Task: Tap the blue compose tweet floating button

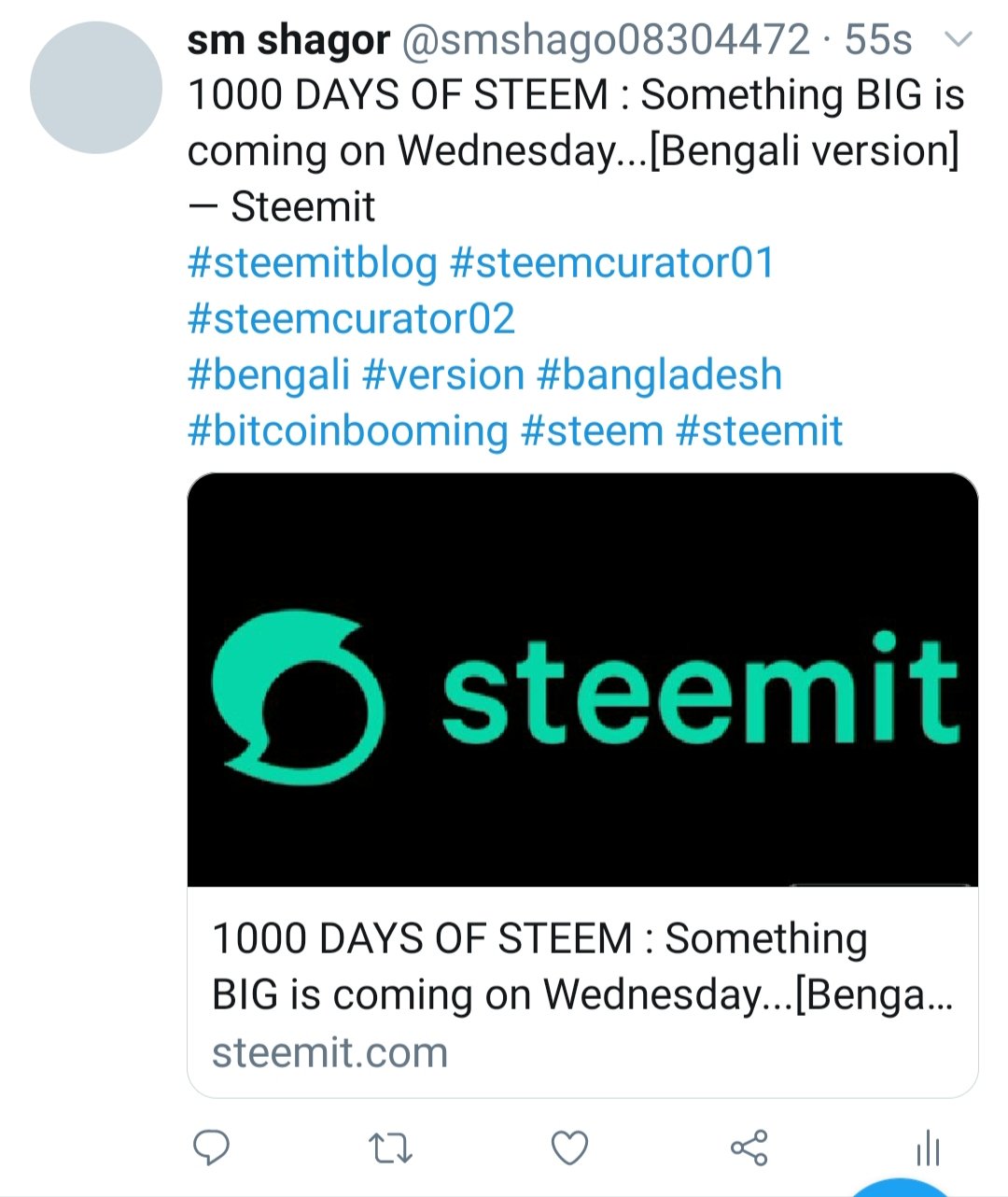Action: pyautogui.click(x=901, y=1187)
